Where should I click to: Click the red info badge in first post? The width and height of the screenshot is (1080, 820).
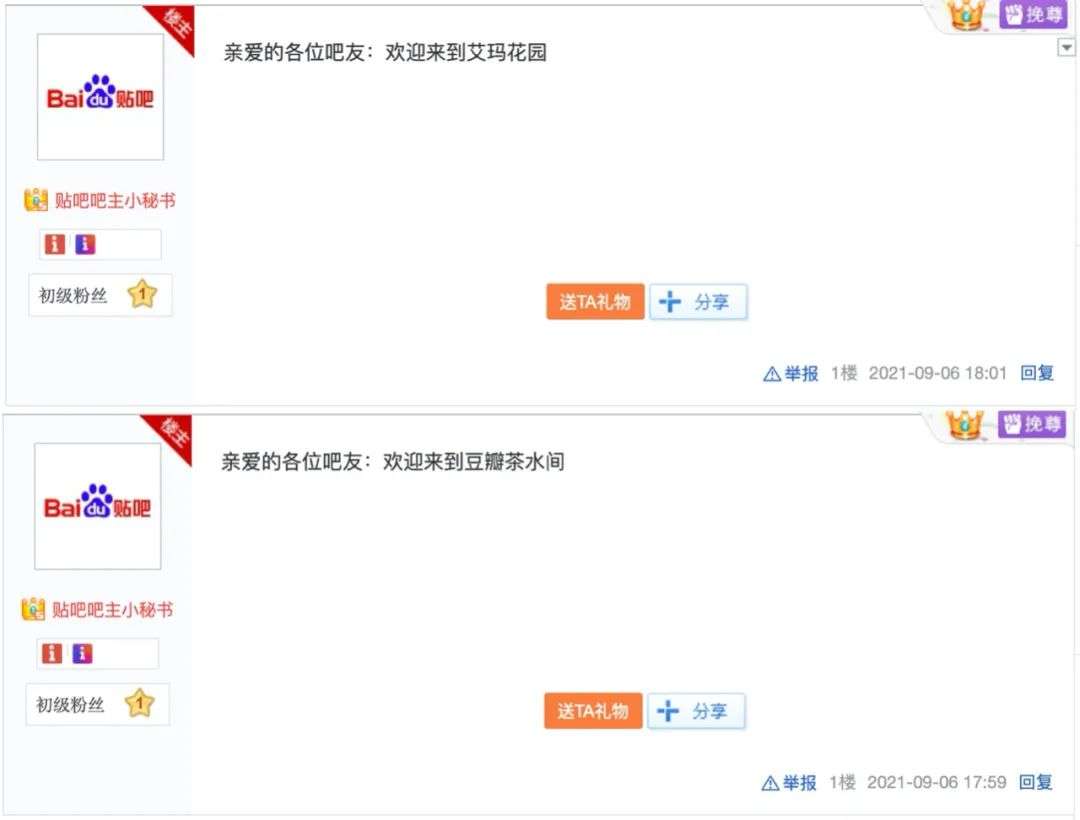(54, 244)
